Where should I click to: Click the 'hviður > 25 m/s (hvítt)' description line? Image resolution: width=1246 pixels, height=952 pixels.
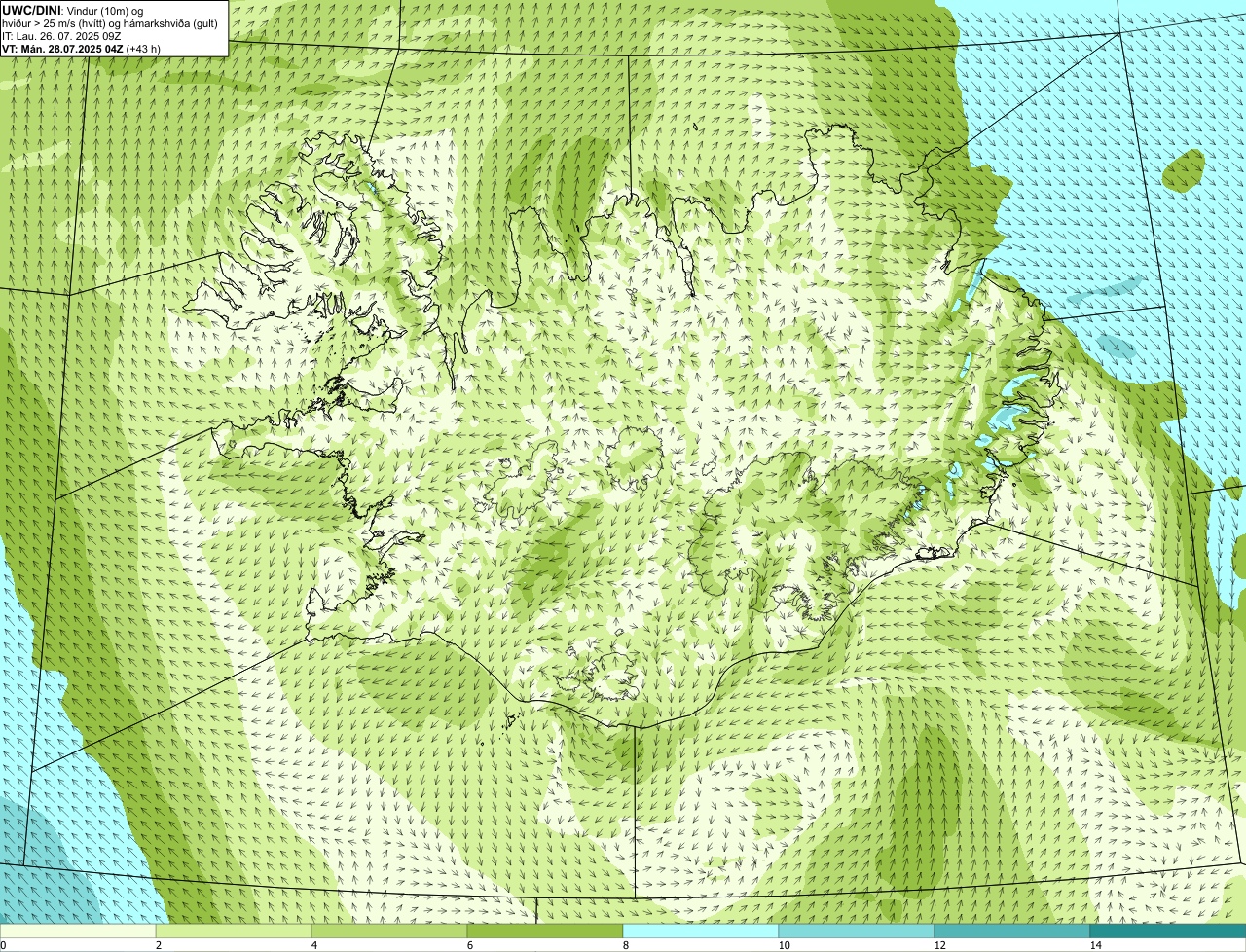pyautogui.click(x=109, y=22)
